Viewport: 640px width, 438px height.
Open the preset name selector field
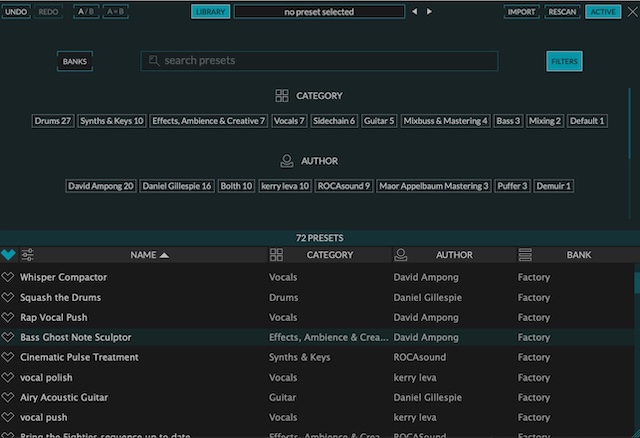tap(320, 12)
